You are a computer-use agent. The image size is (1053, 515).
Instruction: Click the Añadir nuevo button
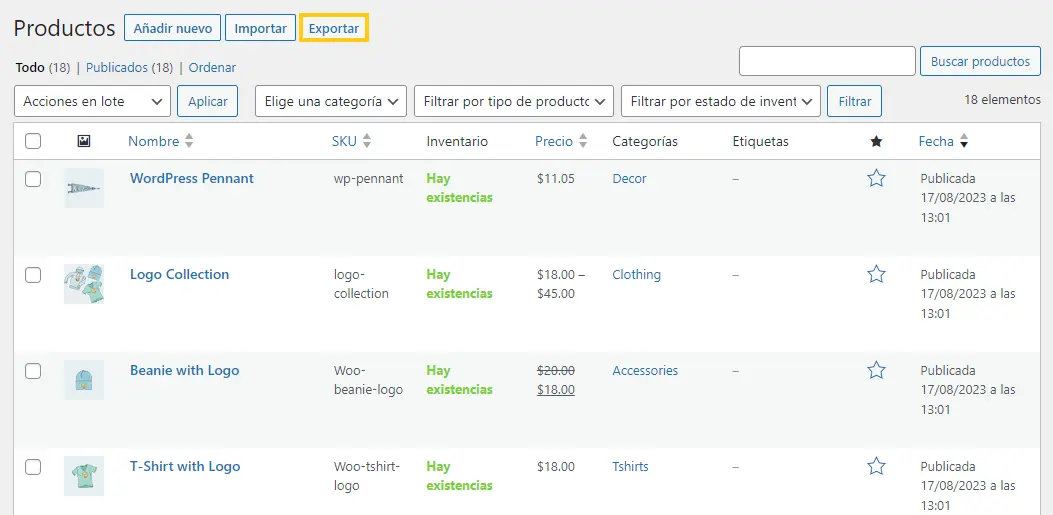point(173,29)
